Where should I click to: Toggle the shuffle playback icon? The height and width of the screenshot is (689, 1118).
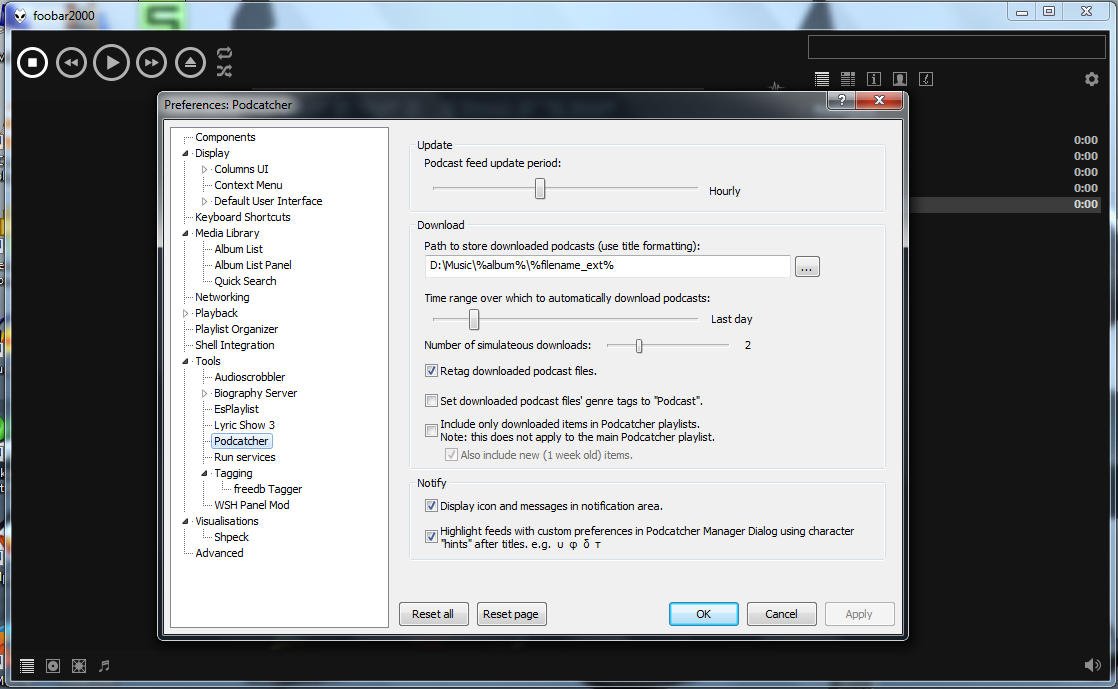[224, 72]
